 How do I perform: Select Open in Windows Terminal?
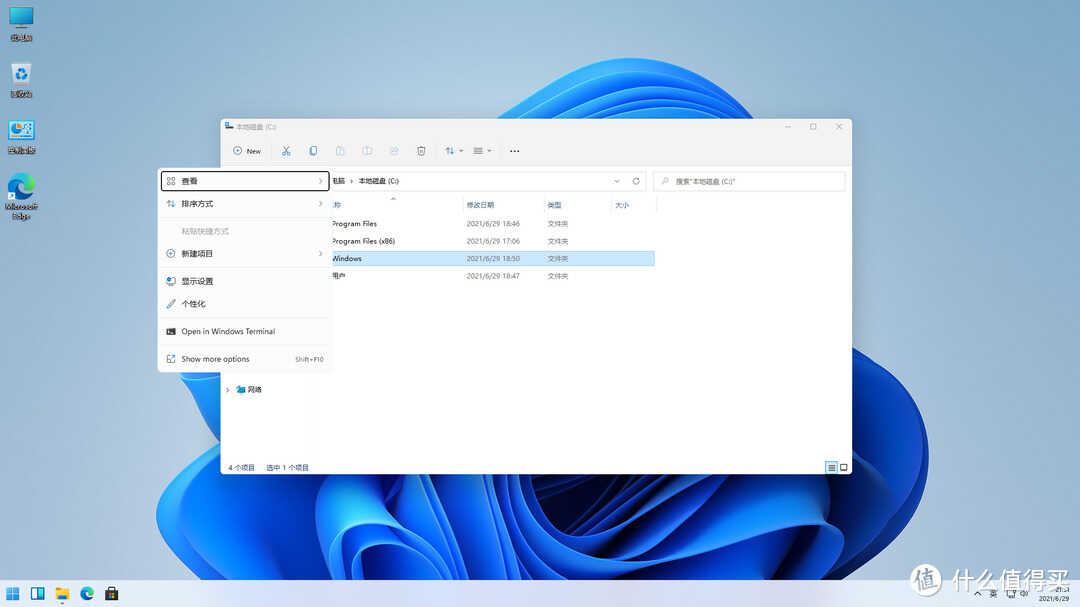click(227, 332)
